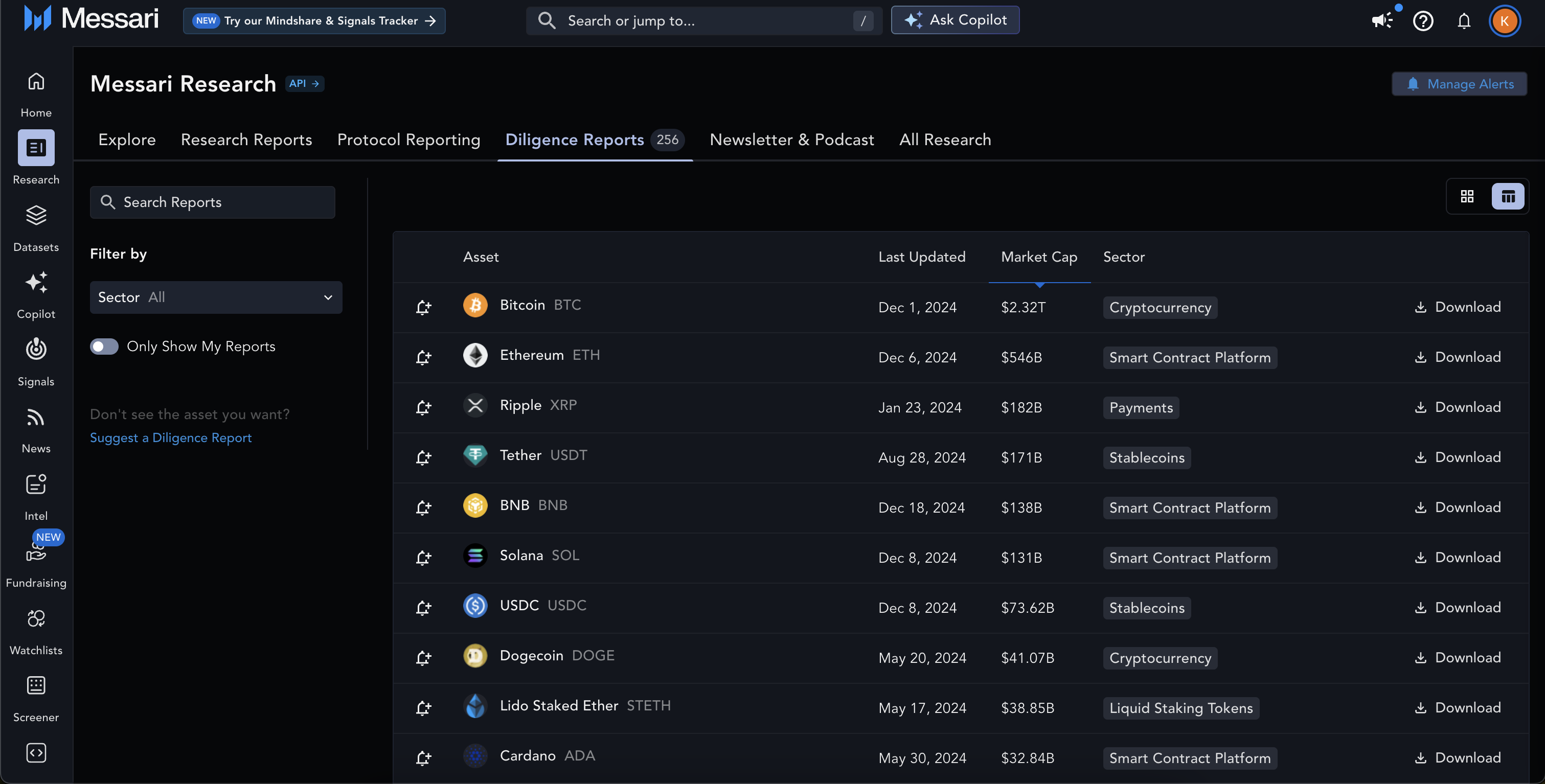The height and width of the screenshot is (784, 1545).
Task: Click Suggest a Diligence Report link
Action: [170, 438]
